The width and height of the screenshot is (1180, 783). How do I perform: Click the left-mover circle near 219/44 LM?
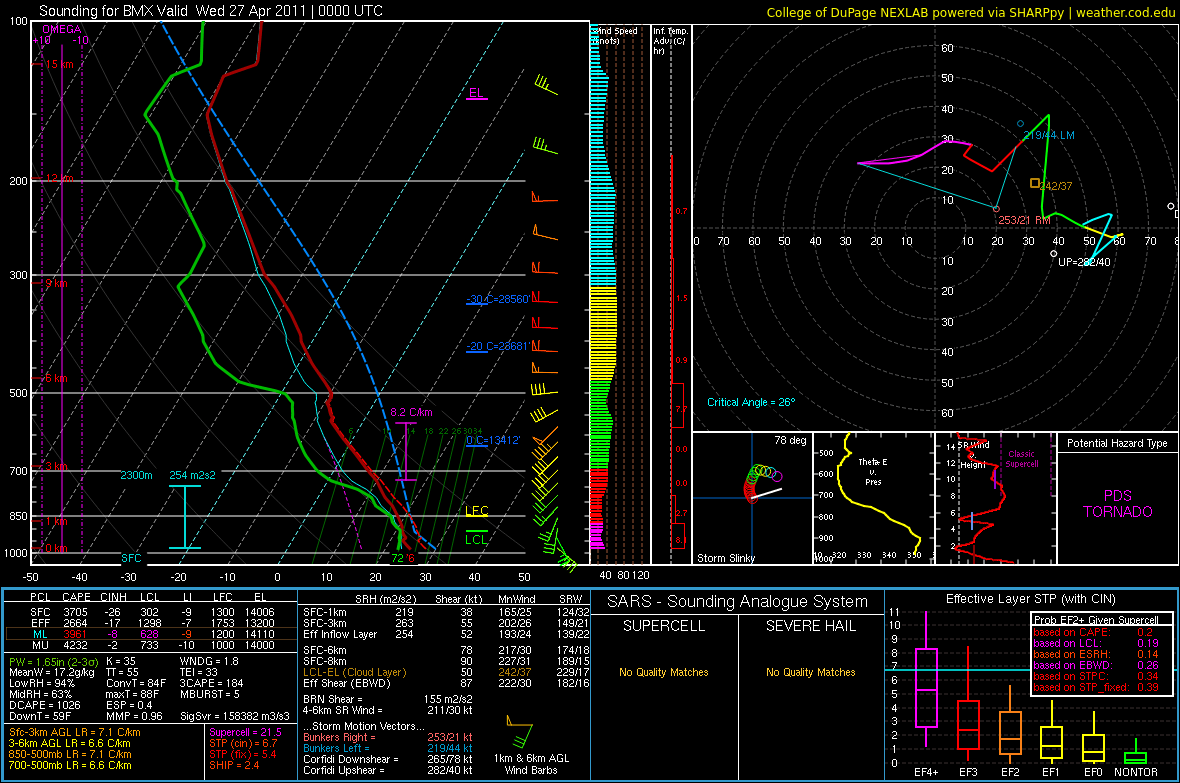(x=1020, y=123)
